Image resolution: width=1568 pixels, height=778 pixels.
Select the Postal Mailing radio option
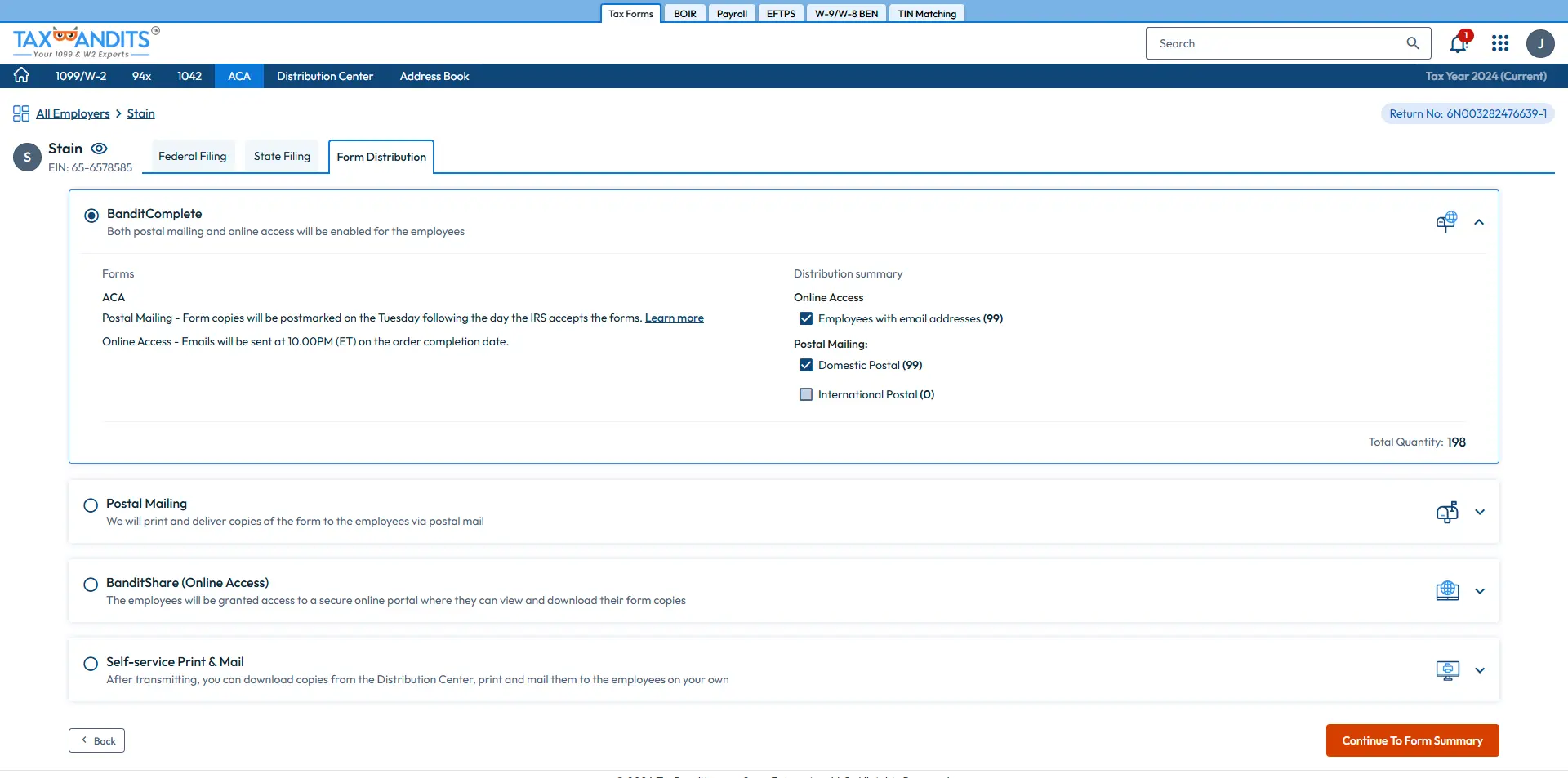point(91,505)
